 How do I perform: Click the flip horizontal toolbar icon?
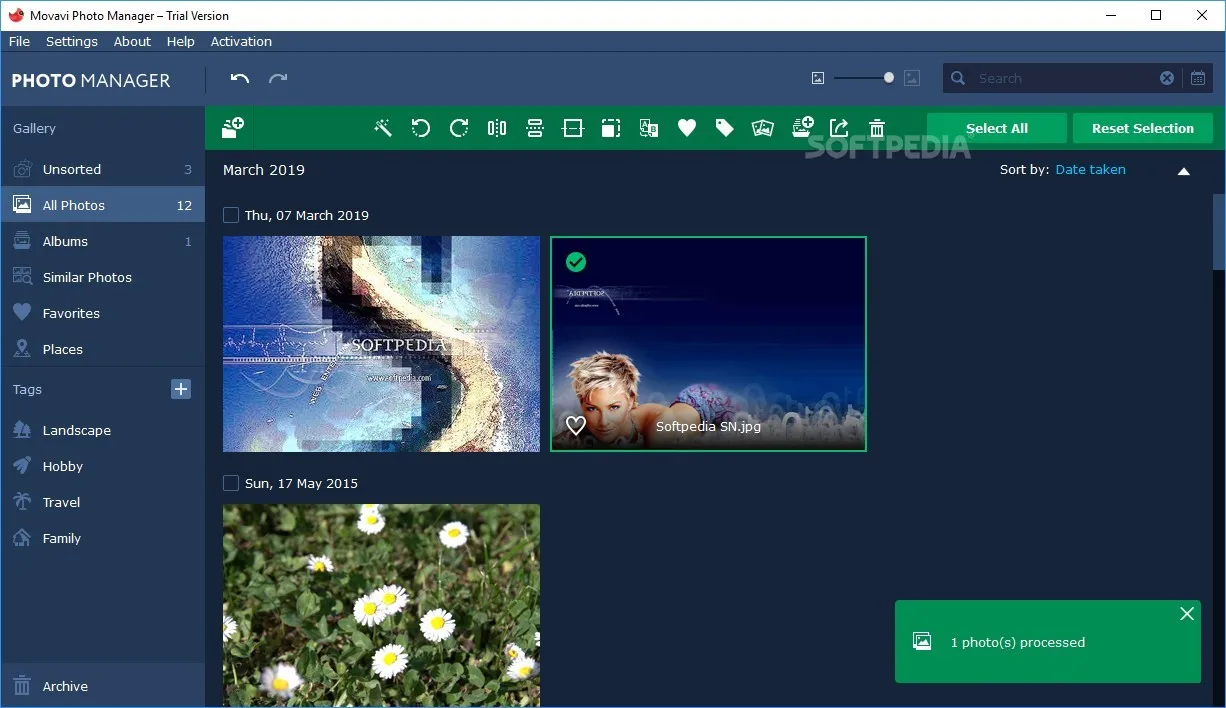tap(497, 128)
